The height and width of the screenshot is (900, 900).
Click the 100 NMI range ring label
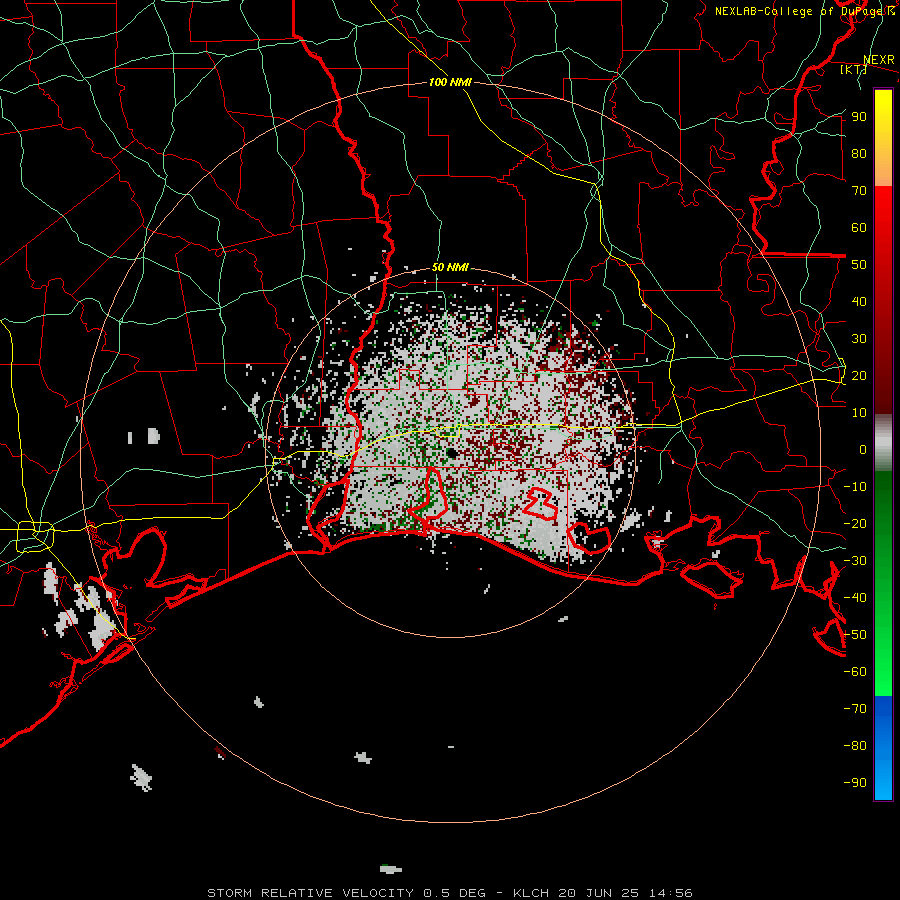click(450, 82)
